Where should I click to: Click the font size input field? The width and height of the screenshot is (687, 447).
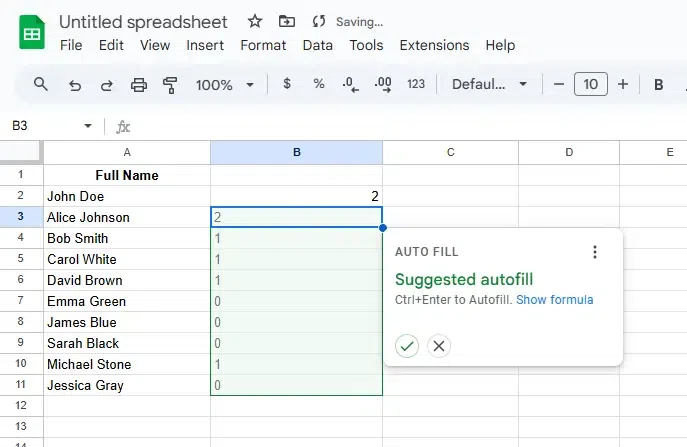coord(590,85)
